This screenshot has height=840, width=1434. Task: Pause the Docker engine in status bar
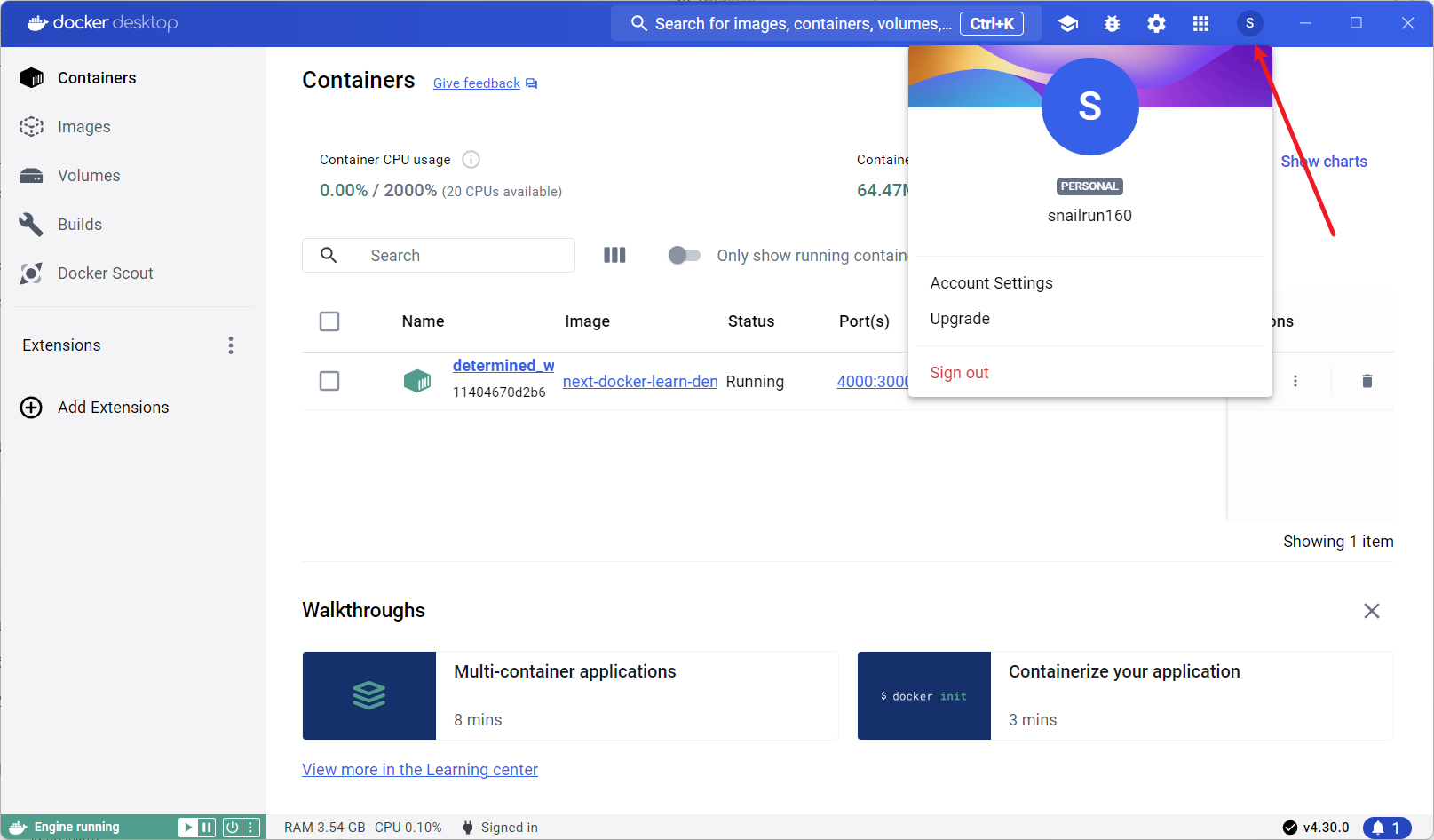(207, 828)
